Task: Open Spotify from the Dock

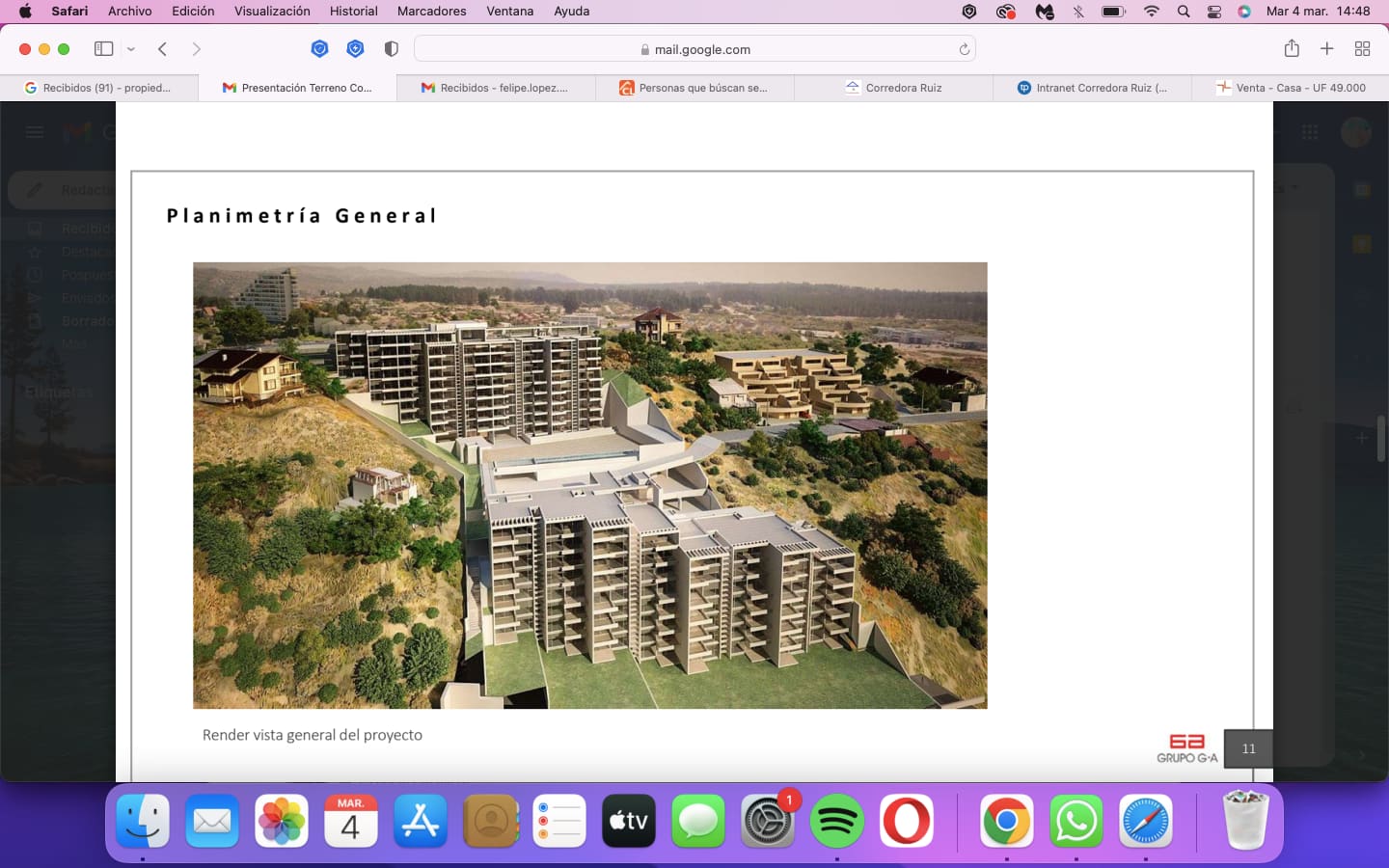Action: click(837, 821)
